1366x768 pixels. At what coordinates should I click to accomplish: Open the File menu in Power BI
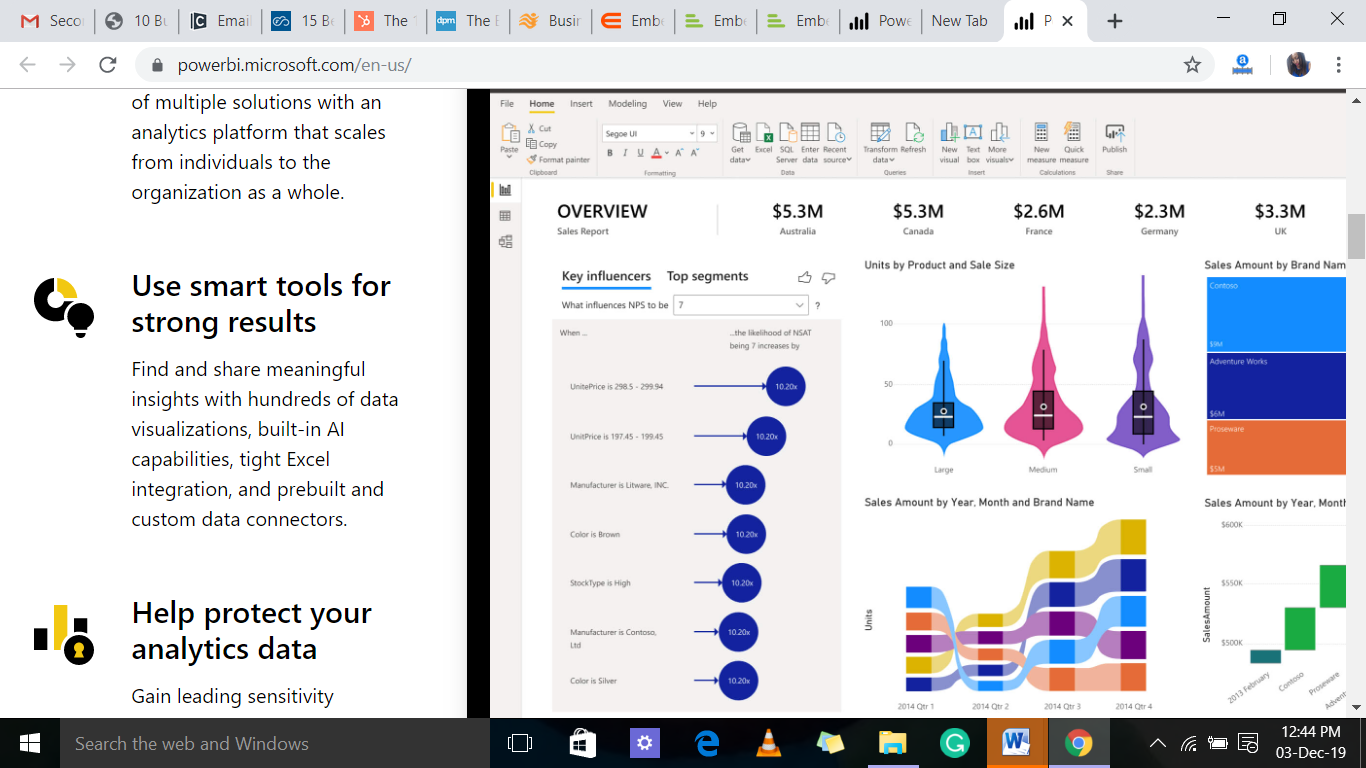pyautogui.click(x=507, y=104)
